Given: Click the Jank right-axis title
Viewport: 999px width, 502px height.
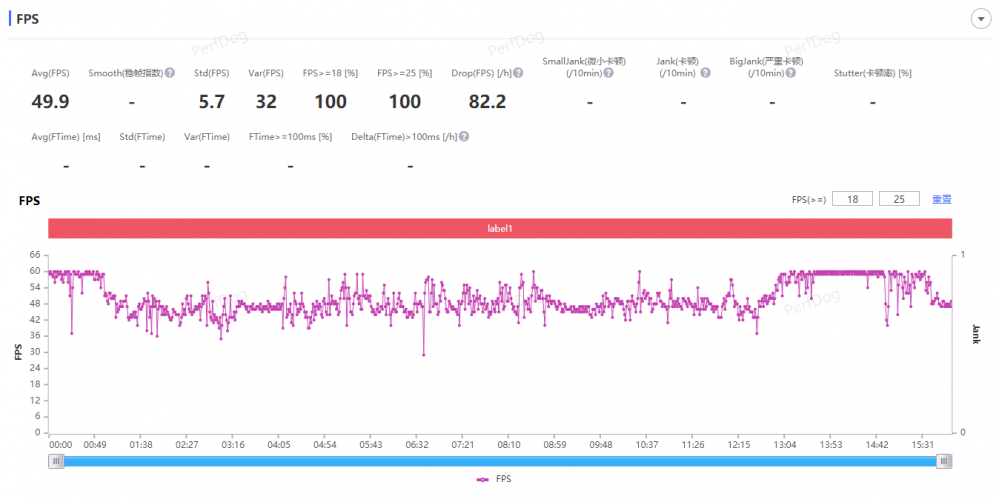Looking at the screenshot, I should coord(975,334).
